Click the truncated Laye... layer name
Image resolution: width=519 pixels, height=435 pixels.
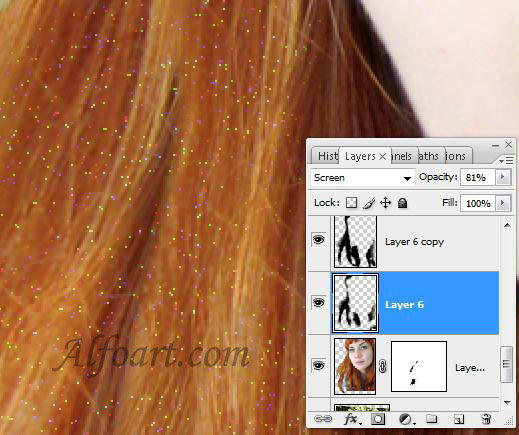[470, 368]
